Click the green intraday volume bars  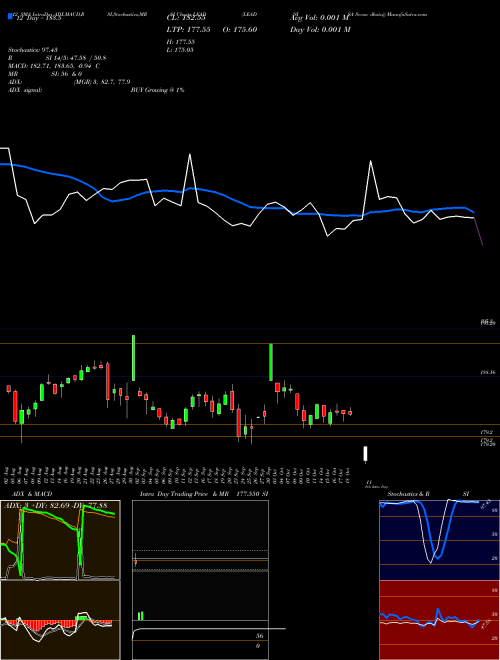(x=141, y=615)
